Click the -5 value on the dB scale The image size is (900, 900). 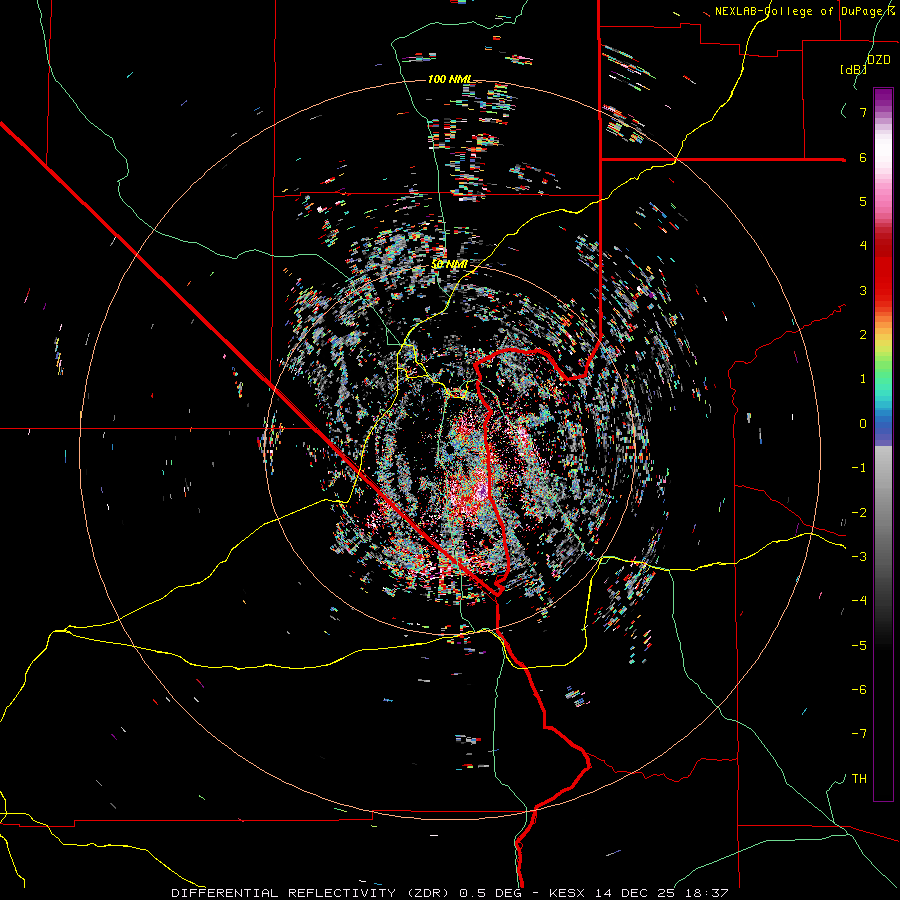coord(859,646)
